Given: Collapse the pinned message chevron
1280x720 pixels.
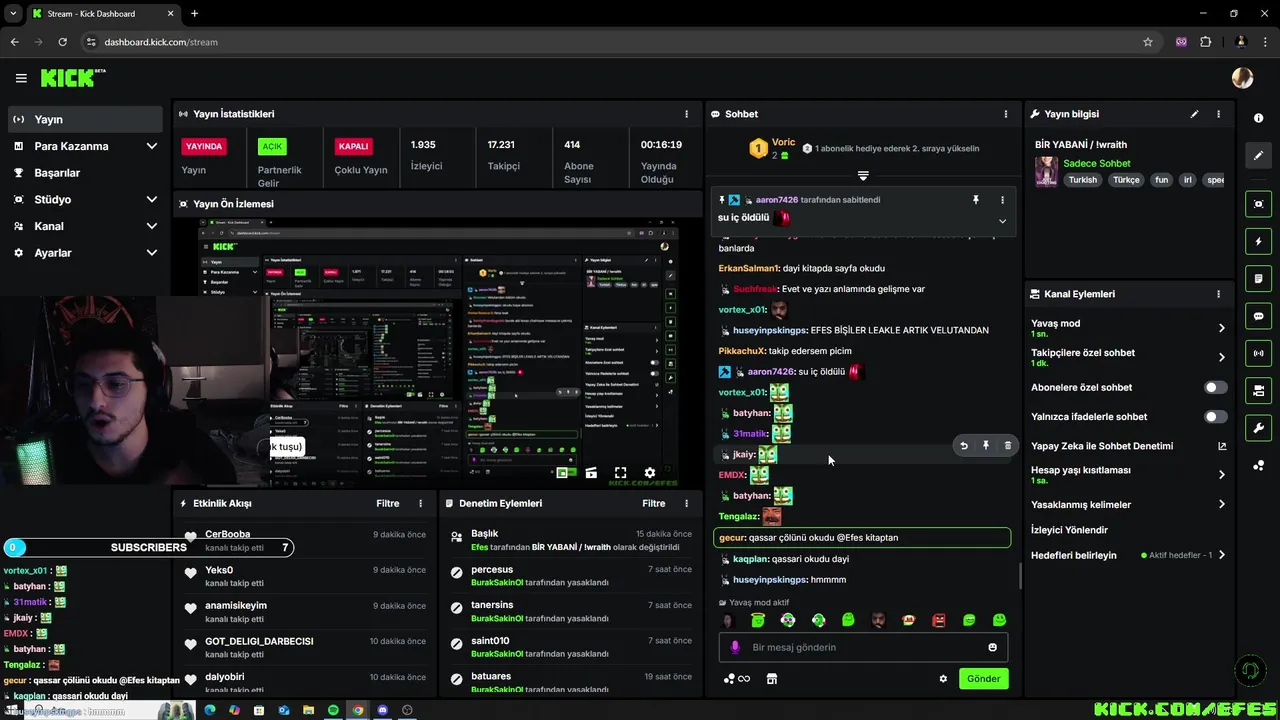Looking at the screenshot, I should 1002,221.
